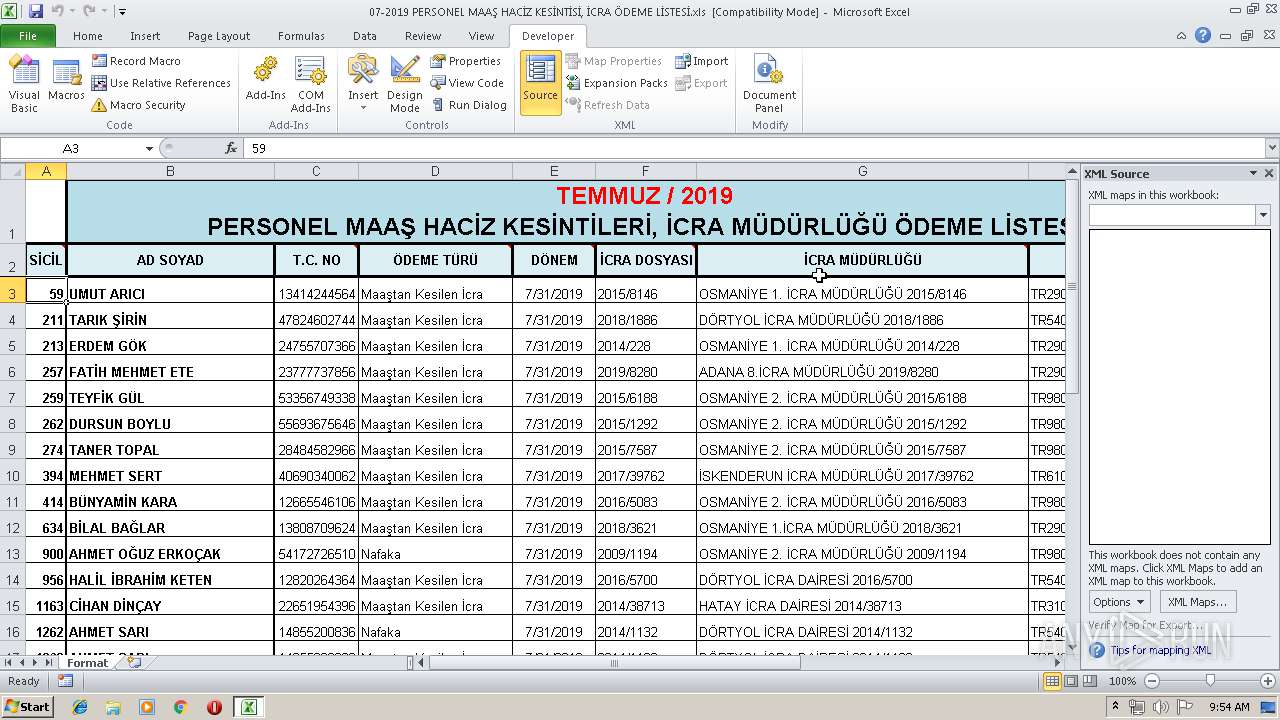This screenshot has width=1280, height=720.
Task: Click the Save icon in quick access toolbar
Action: tap(36, 11)
